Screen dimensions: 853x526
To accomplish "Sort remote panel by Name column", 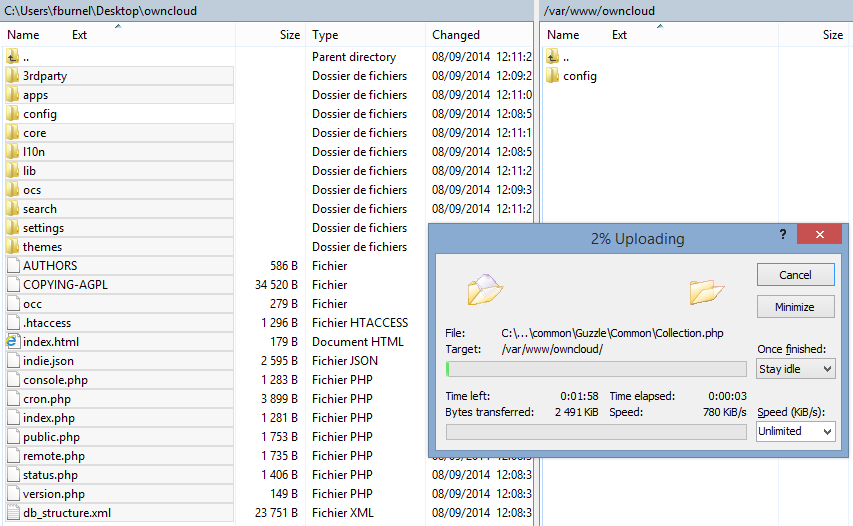I will (x=563, y=35).
